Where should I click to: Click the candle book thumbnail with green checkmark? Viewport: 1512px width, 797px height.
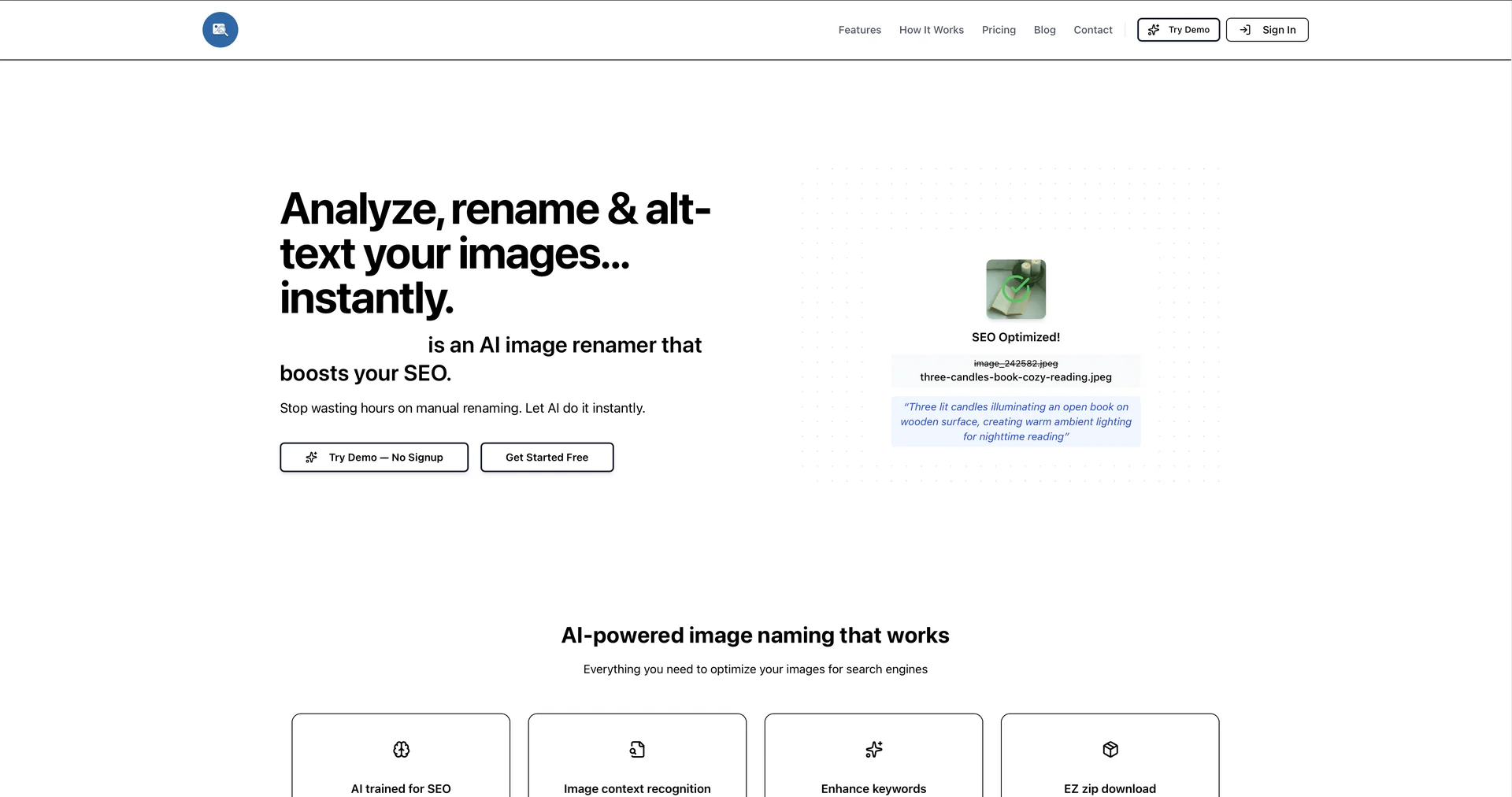coord(1016,289)
